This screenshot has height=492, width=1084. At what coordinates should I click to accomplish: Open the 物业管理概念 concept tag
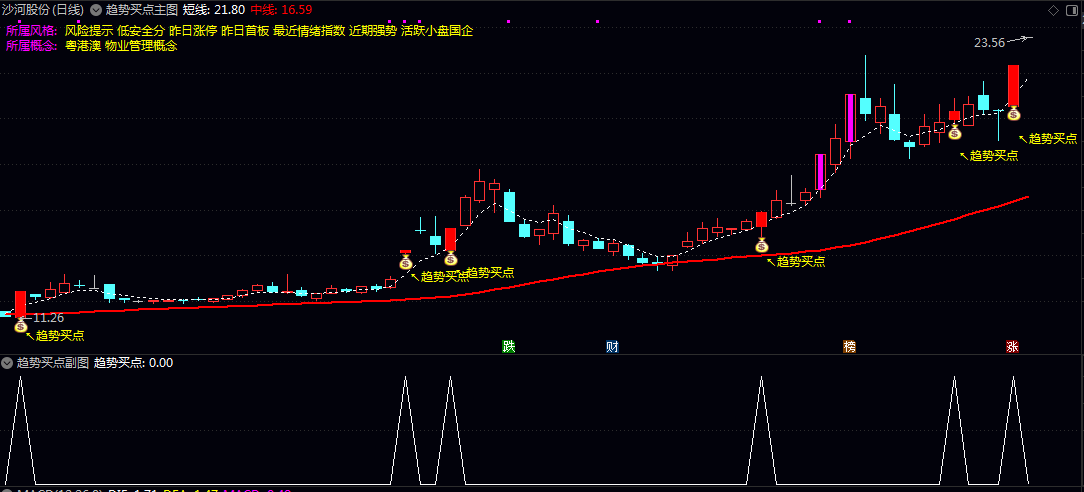141,46
